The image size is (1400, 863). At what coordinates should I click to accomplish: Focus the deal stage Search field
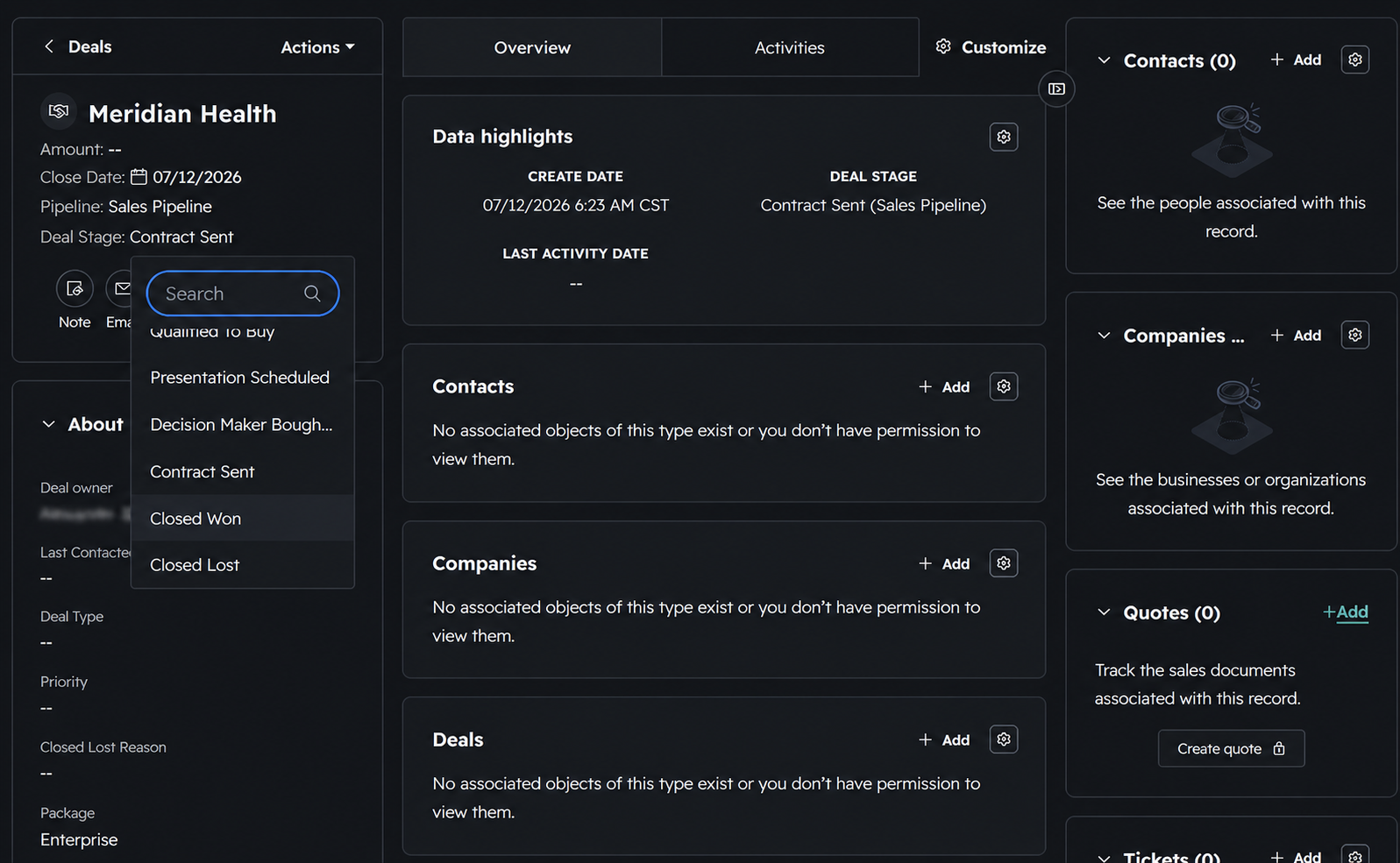(x=243, y=294)
